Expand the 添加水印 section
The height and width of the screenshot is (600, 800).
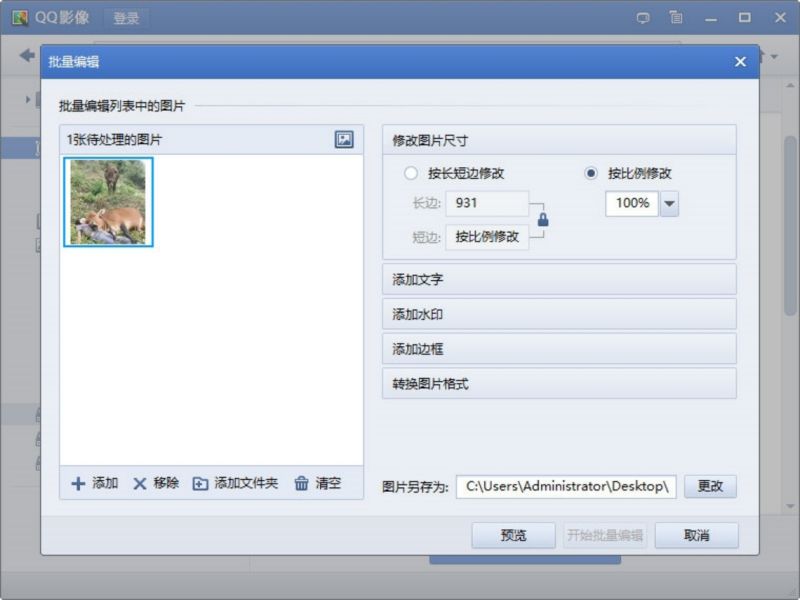tap(559, 314)
